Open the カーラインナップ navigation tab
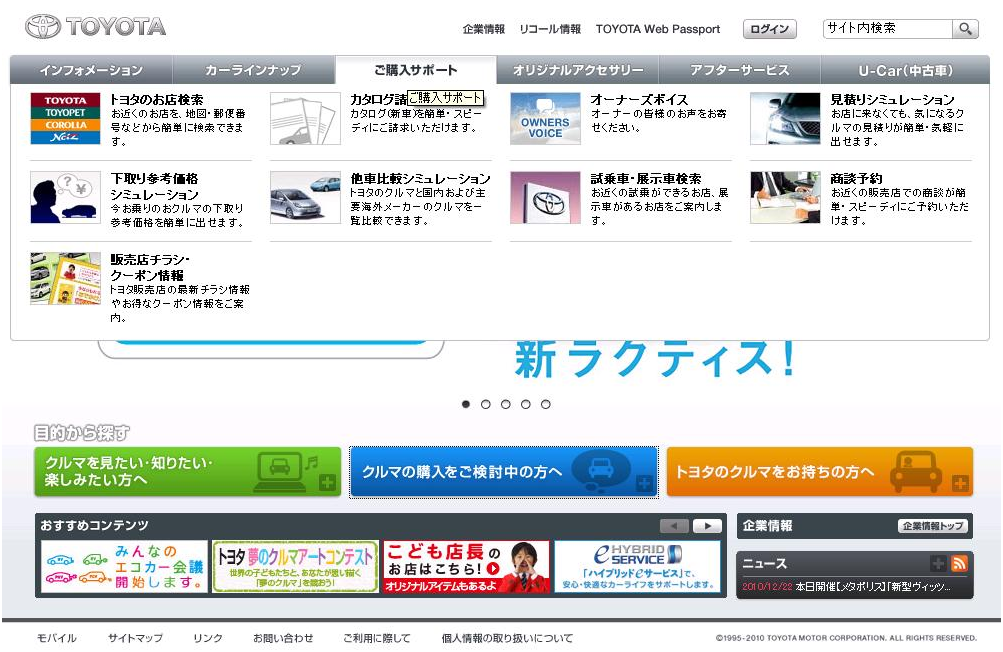The image size is (1003, 652). click(253, 70)
